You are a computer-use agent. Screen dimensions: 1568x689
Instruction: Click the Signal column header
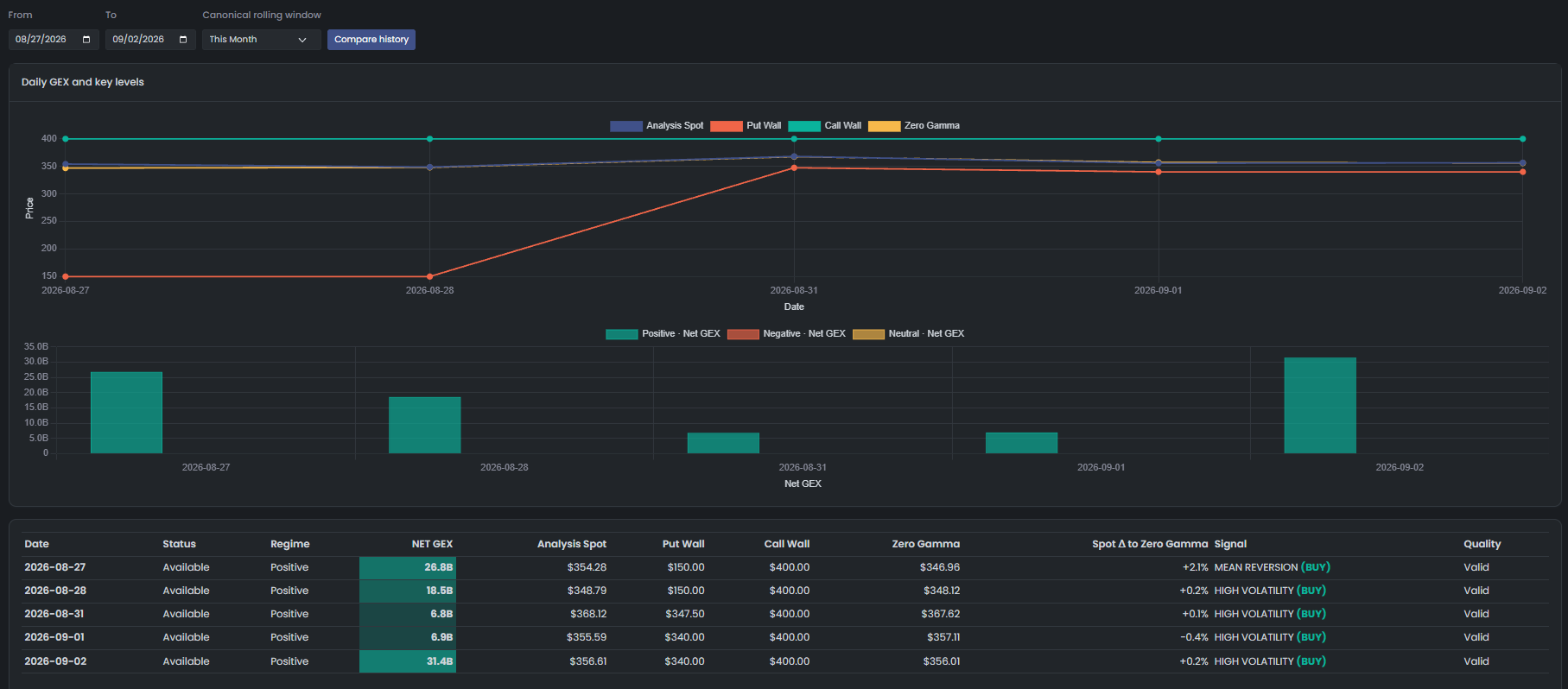1230,544
